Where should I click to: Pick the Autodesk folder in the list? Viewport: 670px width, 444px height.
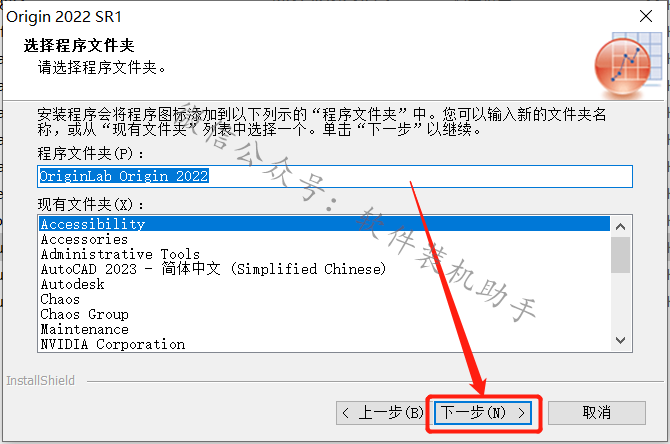(x=325, y=284)
